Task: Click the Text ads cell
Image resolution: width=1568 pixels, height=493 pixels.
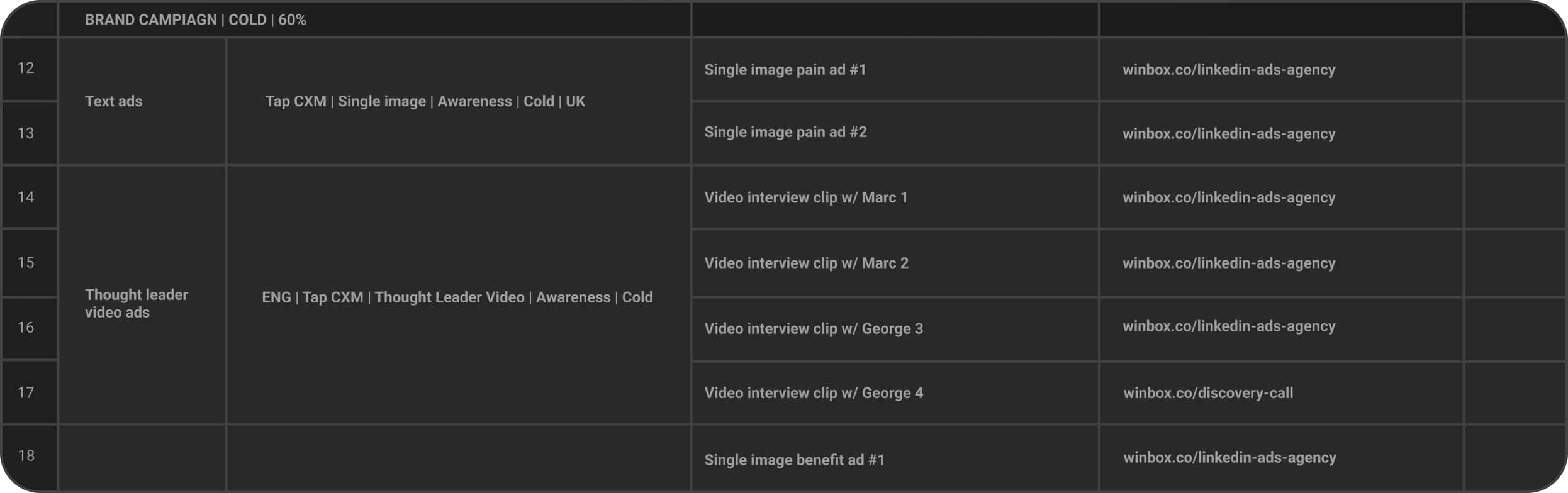Action: click(142, 101)
